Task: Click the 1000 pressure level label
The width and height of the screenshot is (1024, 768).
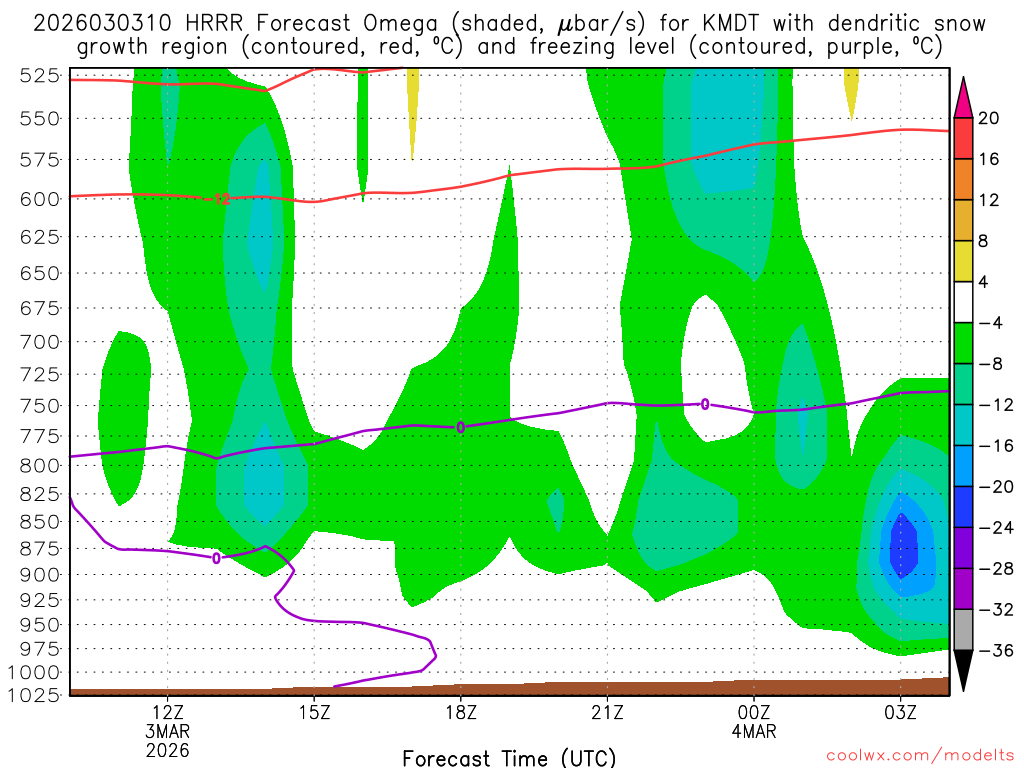Action: 34,673
